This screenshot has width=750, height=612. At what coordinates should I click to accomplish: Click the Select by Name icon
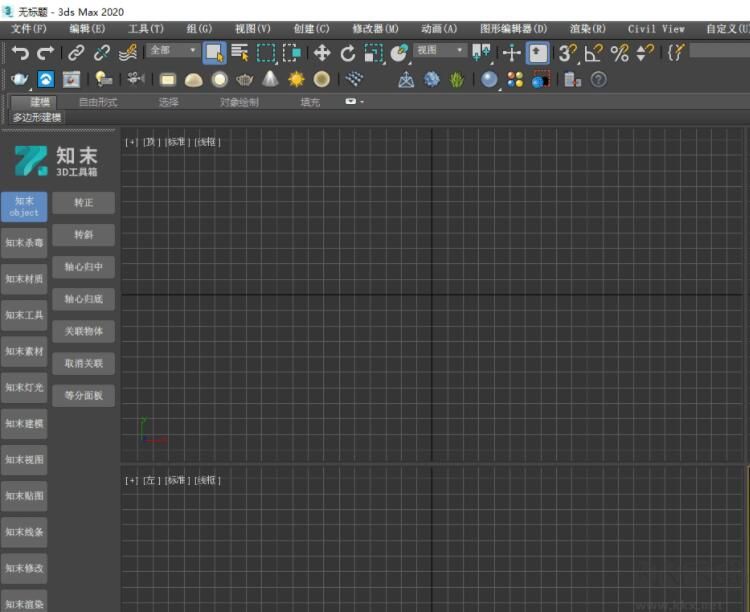click(240, 53)
